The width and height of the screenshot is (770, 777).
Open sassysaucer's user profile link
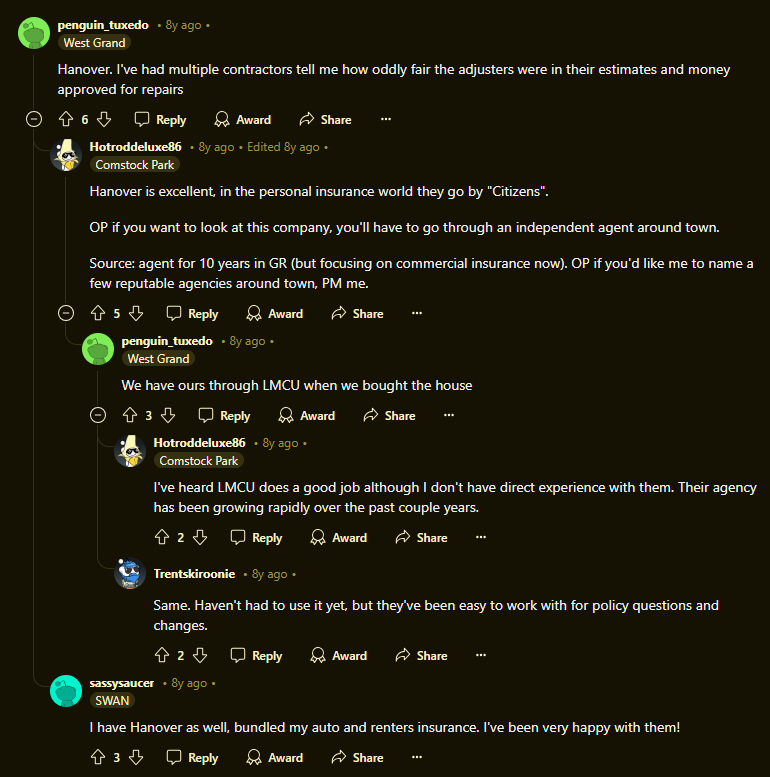click(121, 683)
